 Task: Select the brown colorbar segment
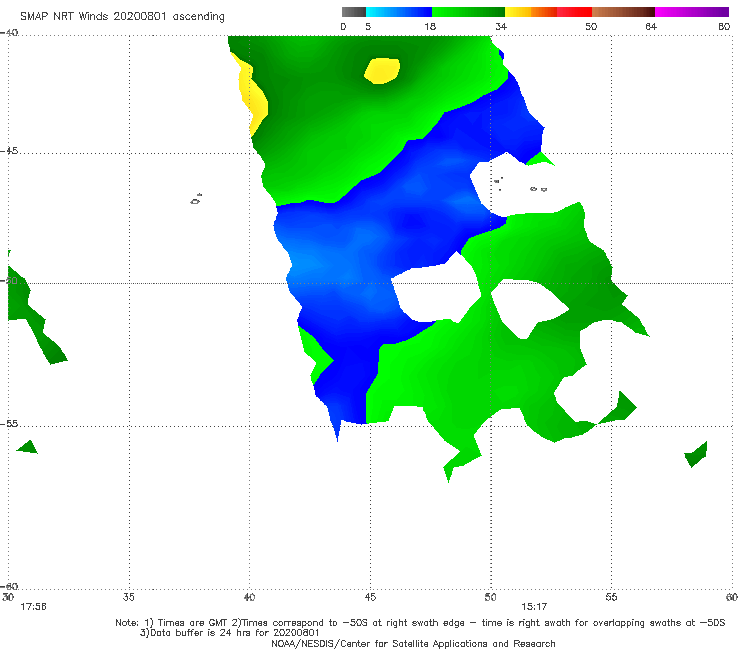point(623,12)
